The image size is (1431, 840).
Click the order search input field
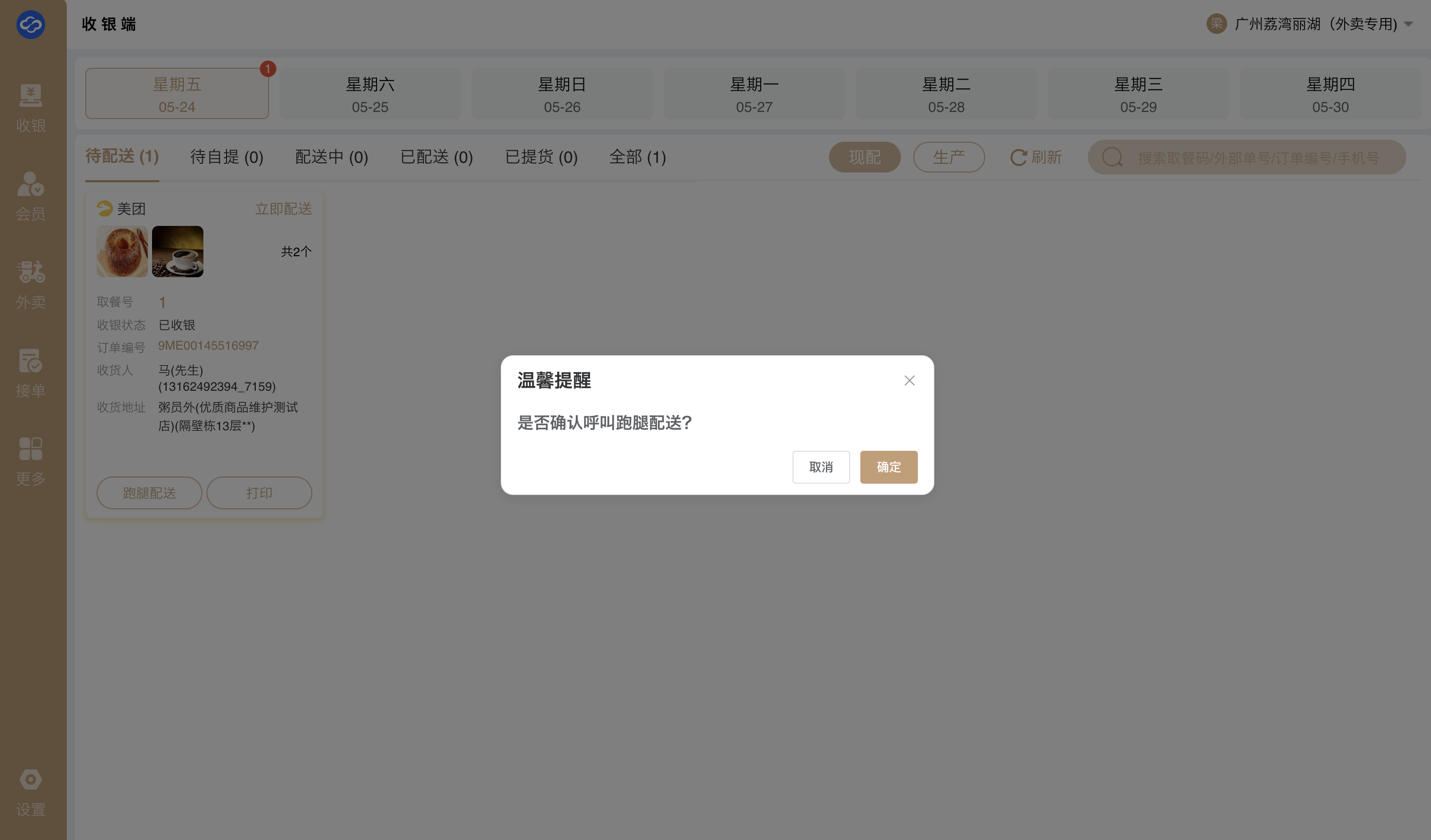pos(1258,158)
